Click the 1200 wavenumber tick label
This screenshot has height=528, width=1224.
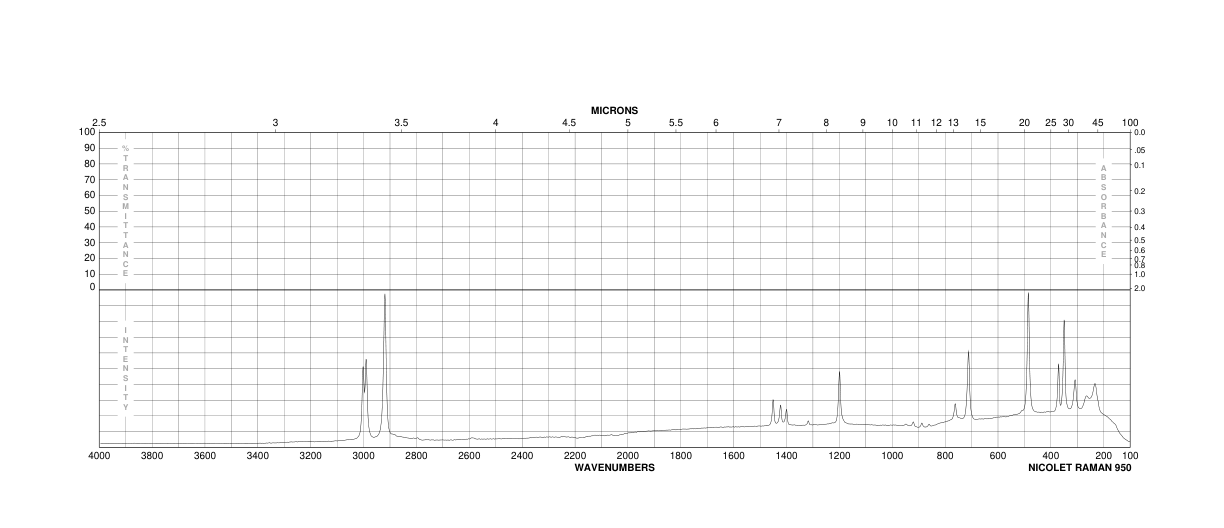839,456
